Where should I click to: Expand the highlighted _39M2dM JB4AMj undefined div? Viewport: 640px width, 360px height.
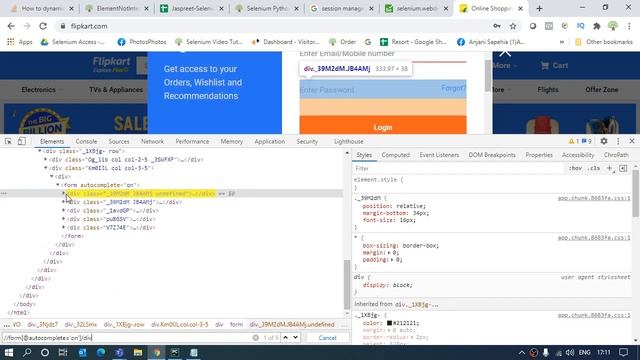click(63, 193)
